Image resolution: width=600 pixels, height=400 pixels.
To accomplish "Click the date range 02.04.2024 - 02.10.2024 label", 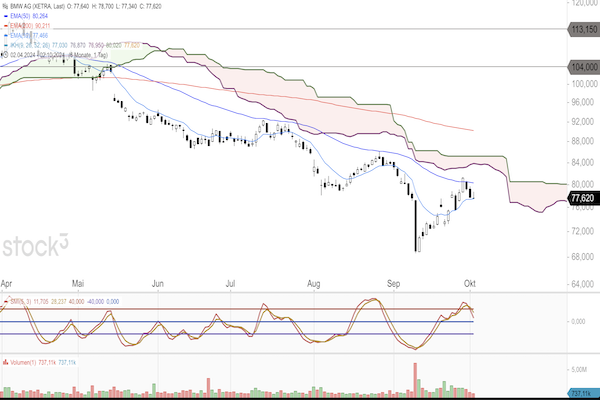I will point(38,55).
